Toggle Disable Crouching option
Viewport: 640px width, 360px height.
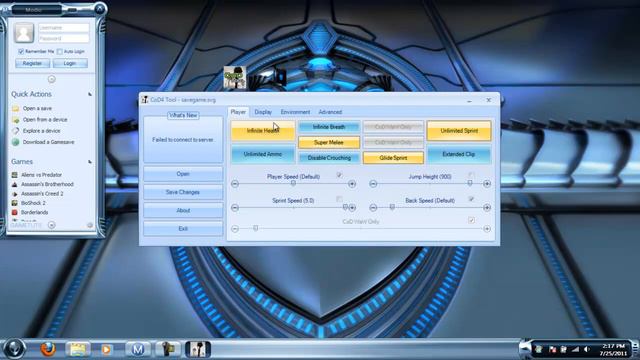click(x=329, y=158)
